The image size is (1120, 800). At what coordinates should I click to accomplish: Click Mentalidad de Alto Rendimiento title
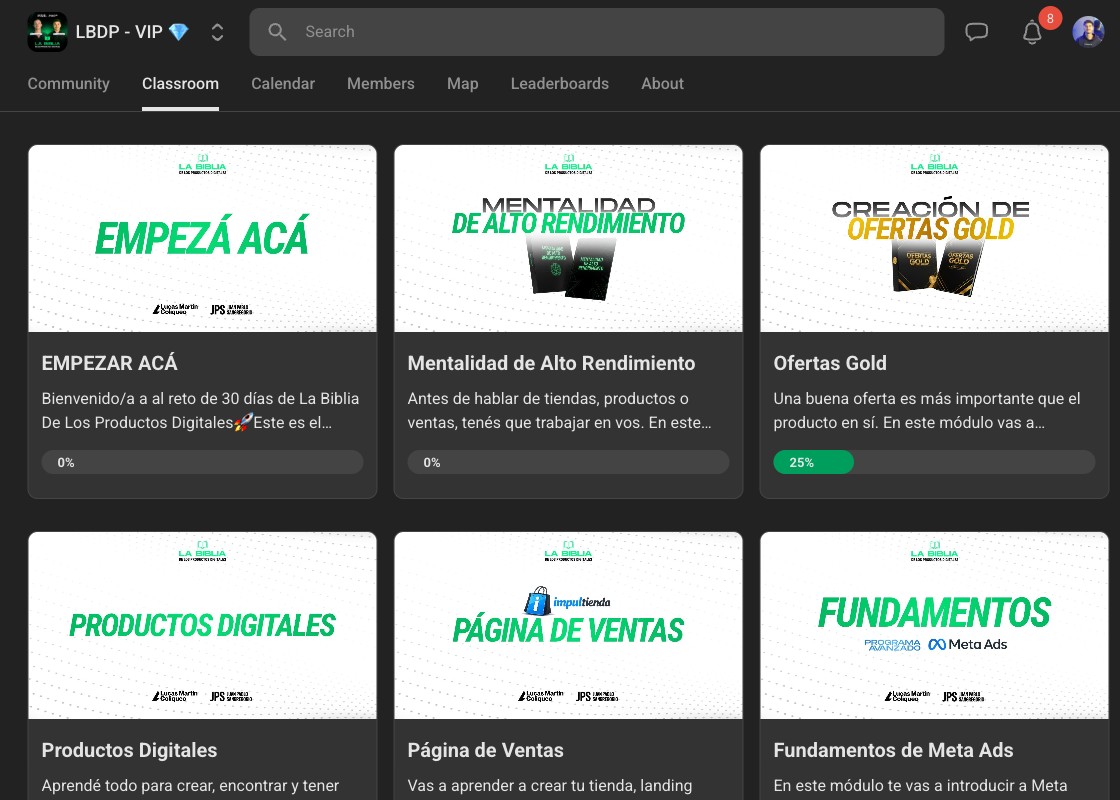[x=551, y=363]
